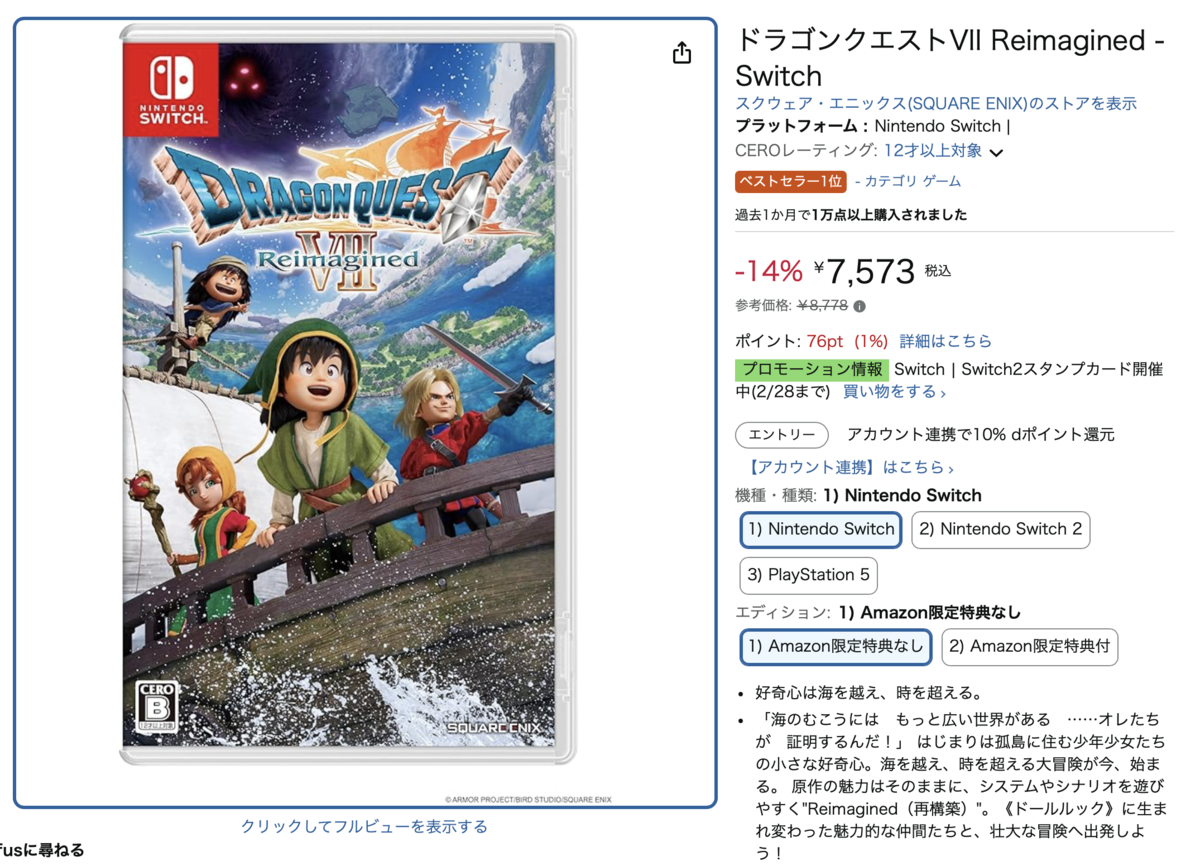Select the Nintendo Switch 2 option

[x=1000, y=530]
